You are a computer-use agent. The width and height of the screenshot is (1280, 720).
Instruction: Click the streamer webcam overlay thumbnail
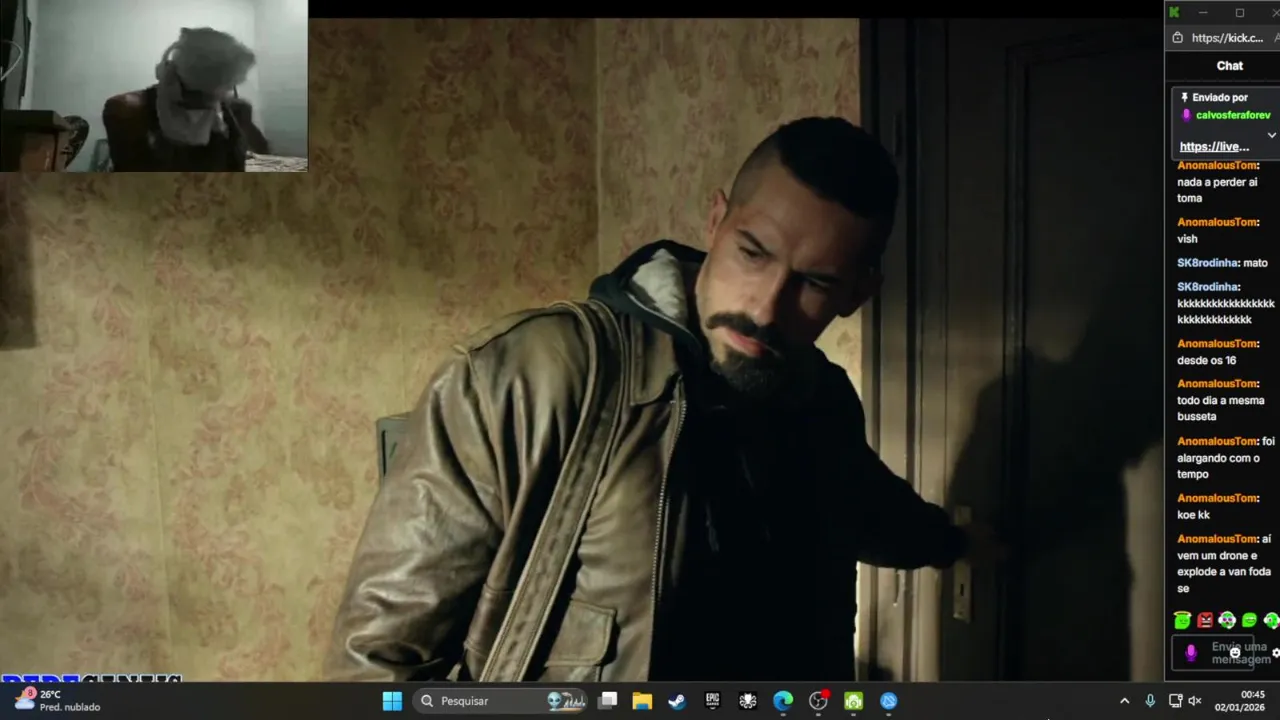click(154, 86)
